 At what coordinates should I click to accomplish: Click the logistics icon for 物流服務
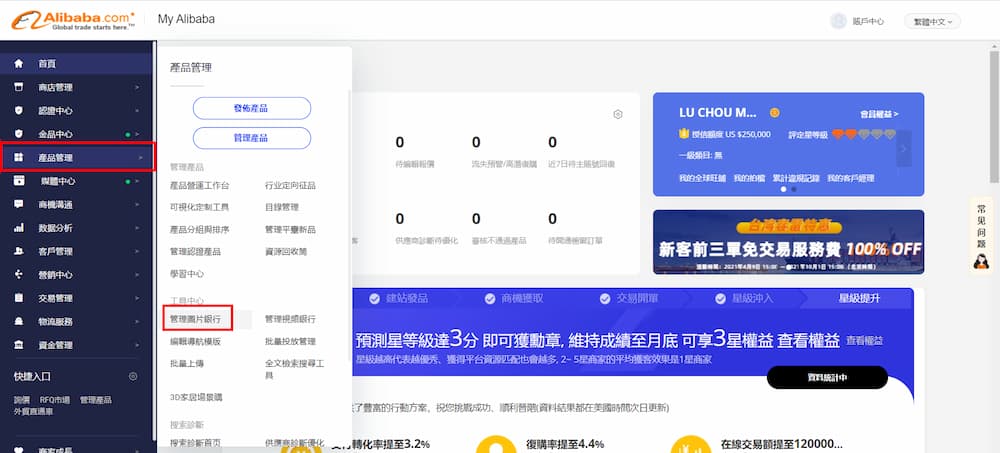(x=18, y=322)
